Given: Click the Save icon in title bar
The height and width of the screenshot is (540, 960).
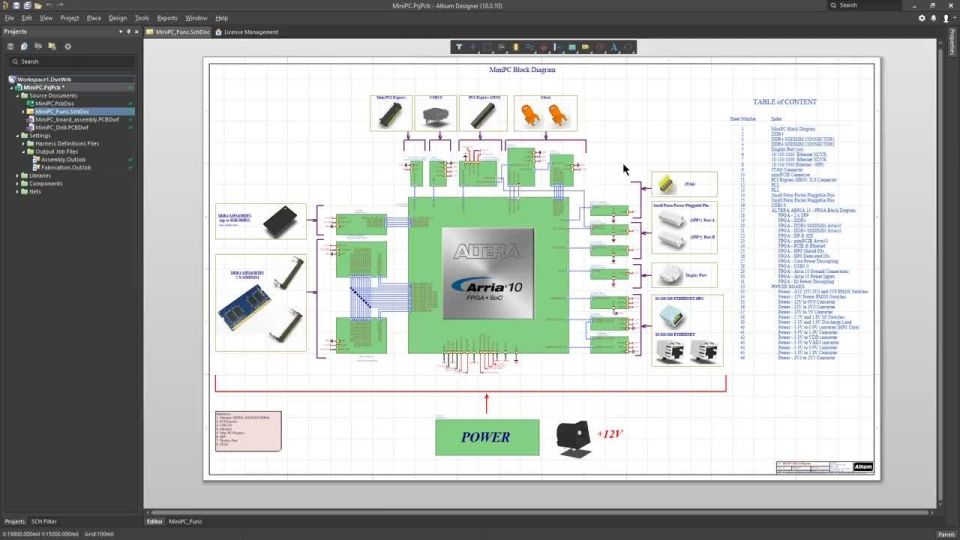Looking at the screenshot, I should [x=17, y=6].
